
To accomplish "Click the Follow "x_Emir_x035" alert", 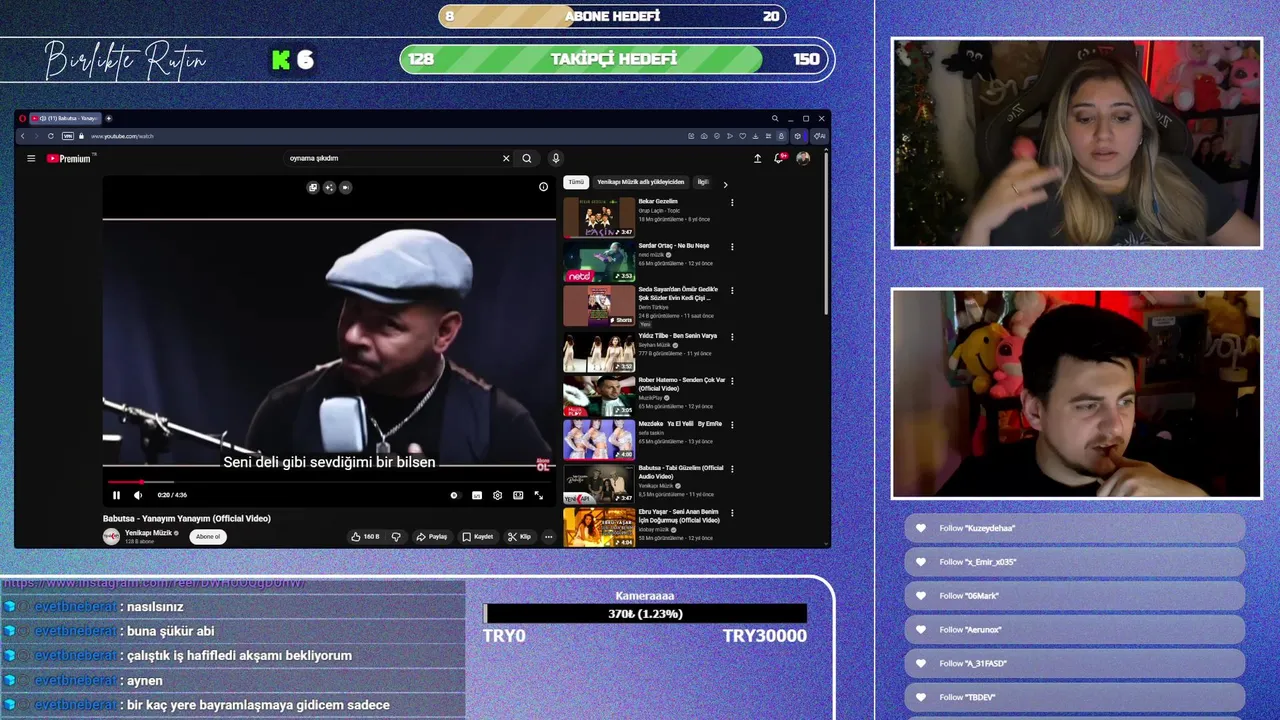I will [x=1075, y=562].
